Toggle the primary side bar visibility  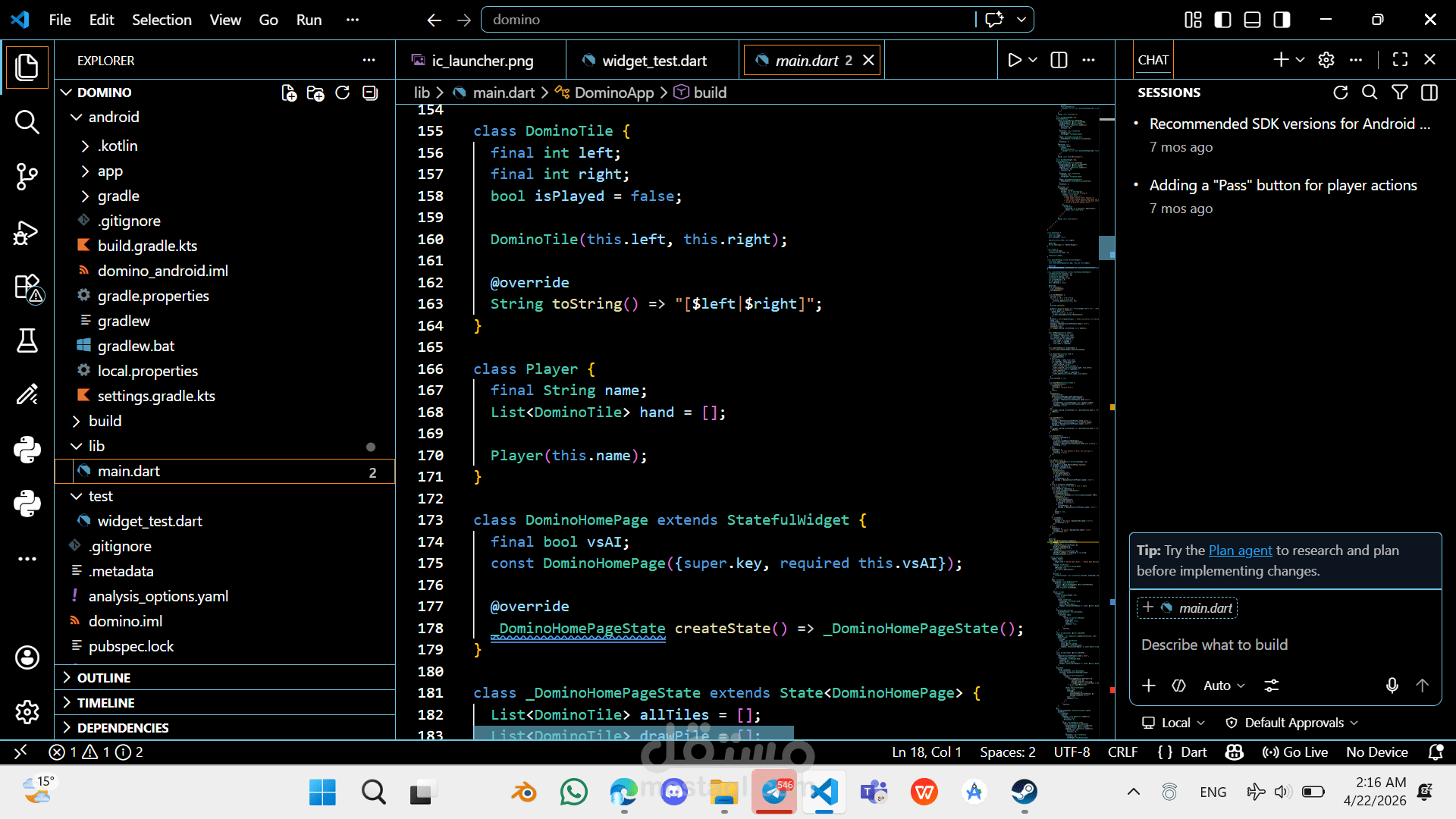pyautogui.click(x=1222, y=20)
